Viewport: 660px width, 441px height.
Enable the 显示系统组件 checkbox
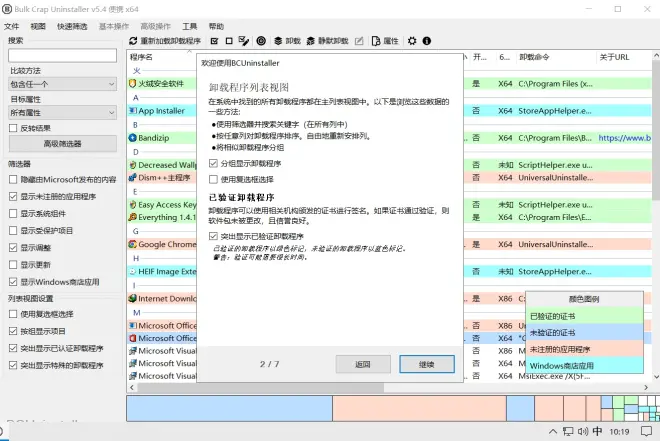pyautogui.click(x=13, y=214)
